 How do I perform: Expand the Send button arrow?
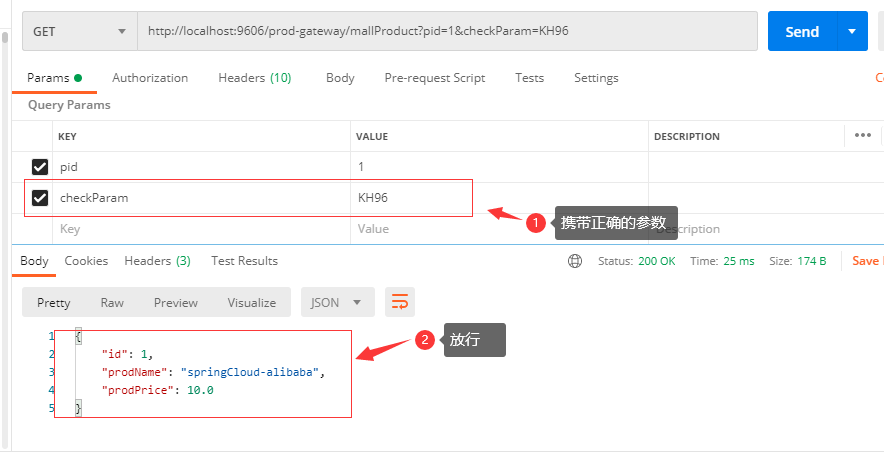[x=852, y=31]
